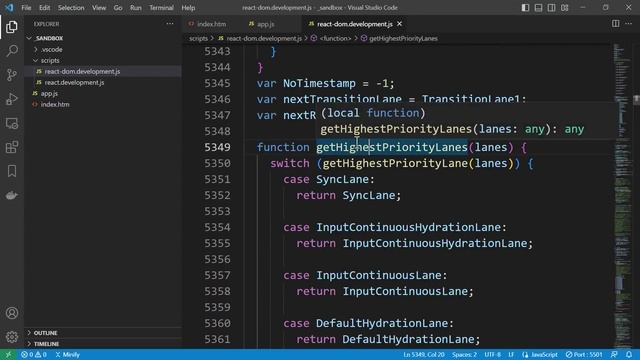Toggle Secondary Side Bar layout icon
Image resolution: width=640 pixels, height=360 pixels.
coord(551,7)
